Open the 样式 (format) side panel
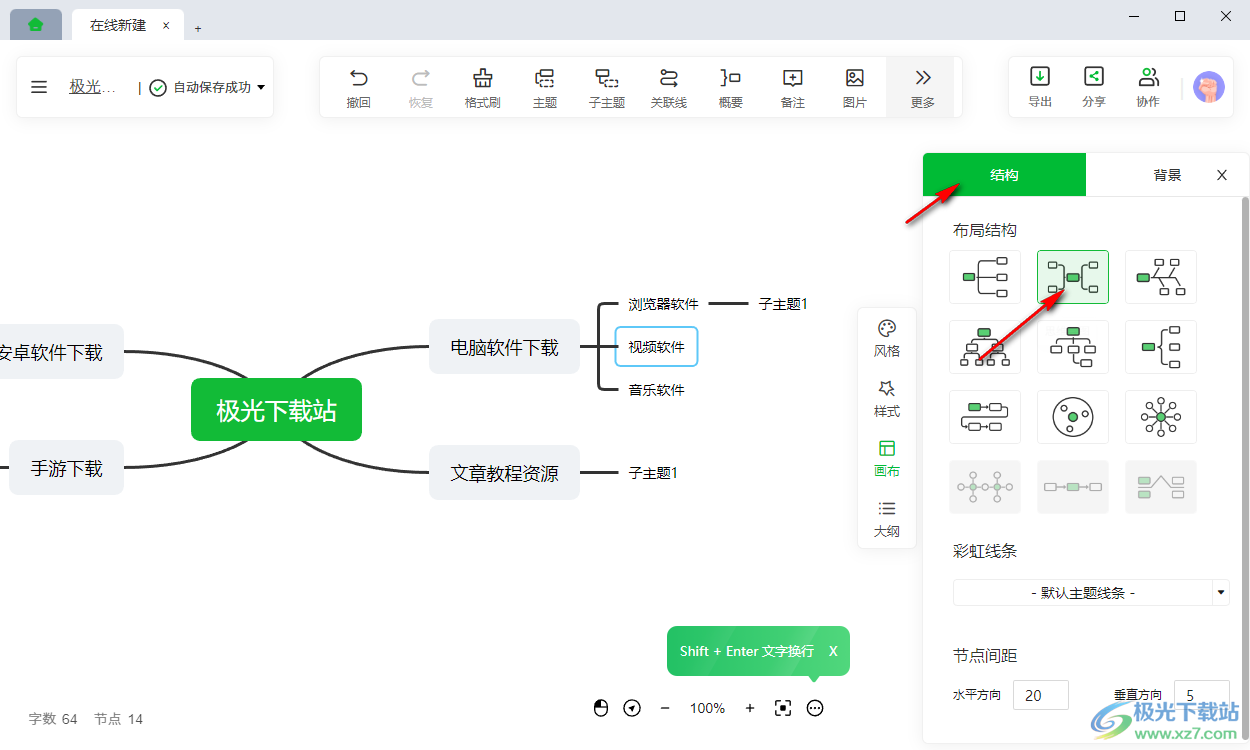 click(887, 399)
